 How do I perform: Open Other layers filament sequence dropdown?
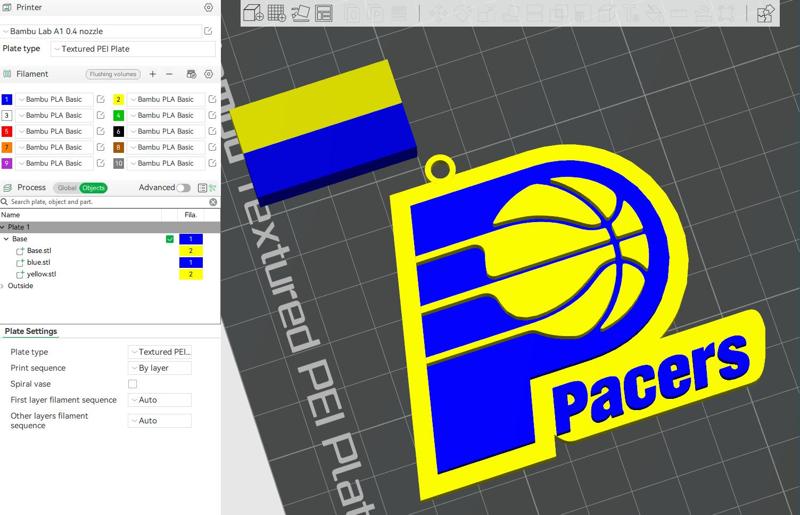160,421
